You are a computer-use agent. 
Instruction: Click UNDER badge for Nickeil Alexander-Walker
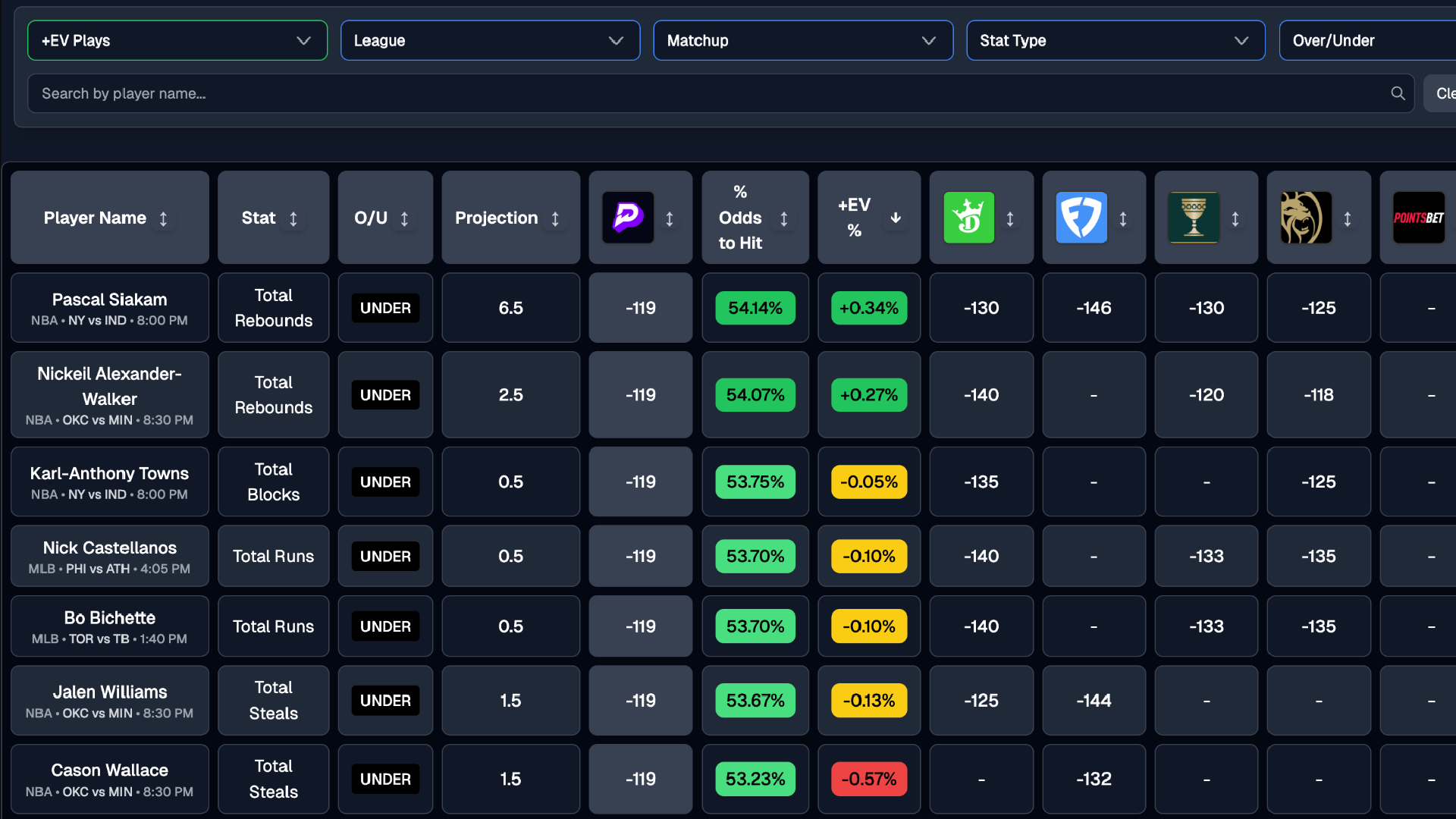pyautogui.click(x=385, y=395)
